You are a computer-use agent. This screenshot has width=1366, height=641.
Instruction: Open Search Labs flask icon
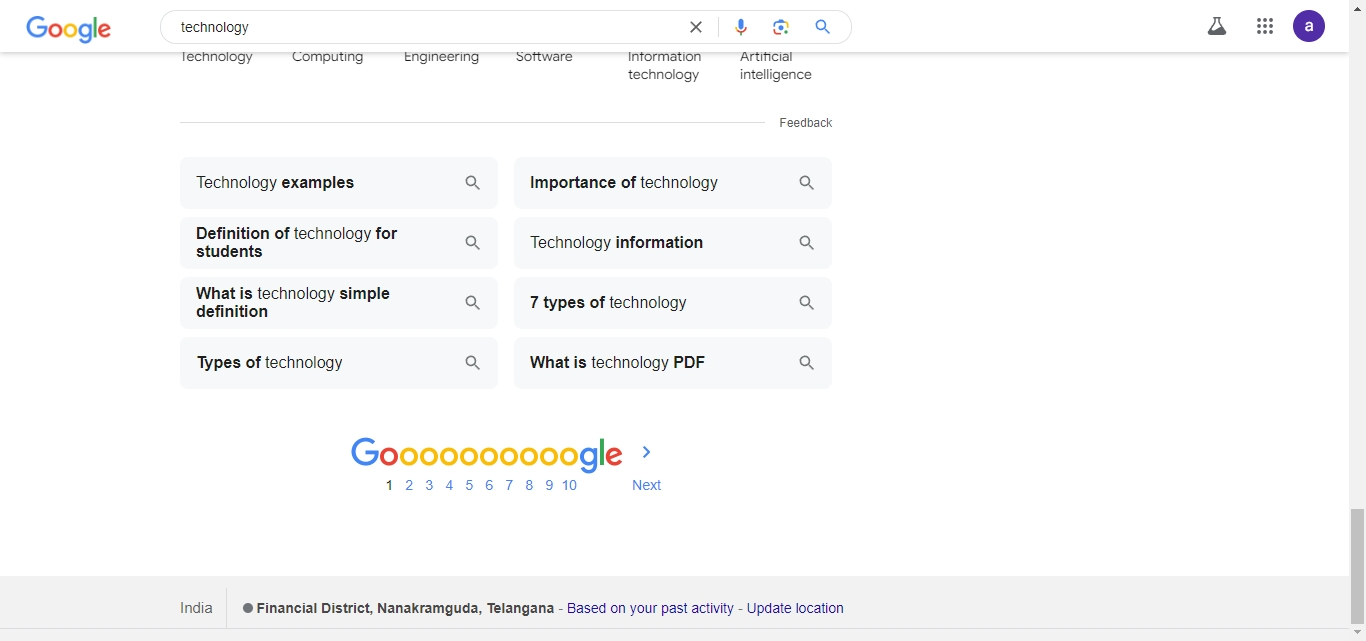[1217, 27]
